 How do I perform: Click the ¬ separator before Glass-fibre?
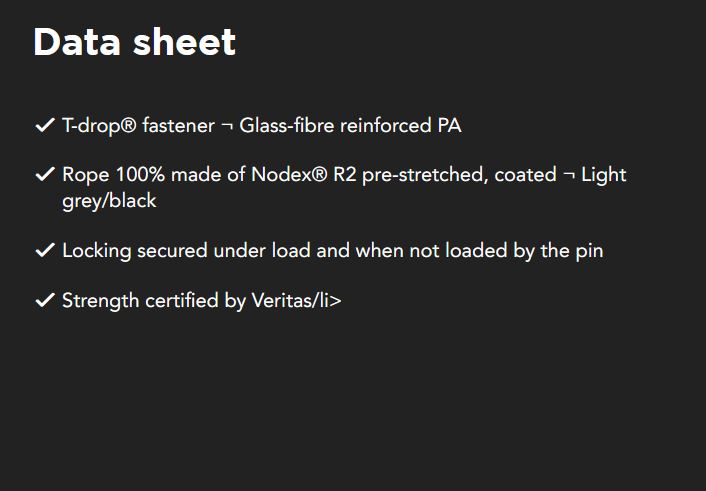226,127
